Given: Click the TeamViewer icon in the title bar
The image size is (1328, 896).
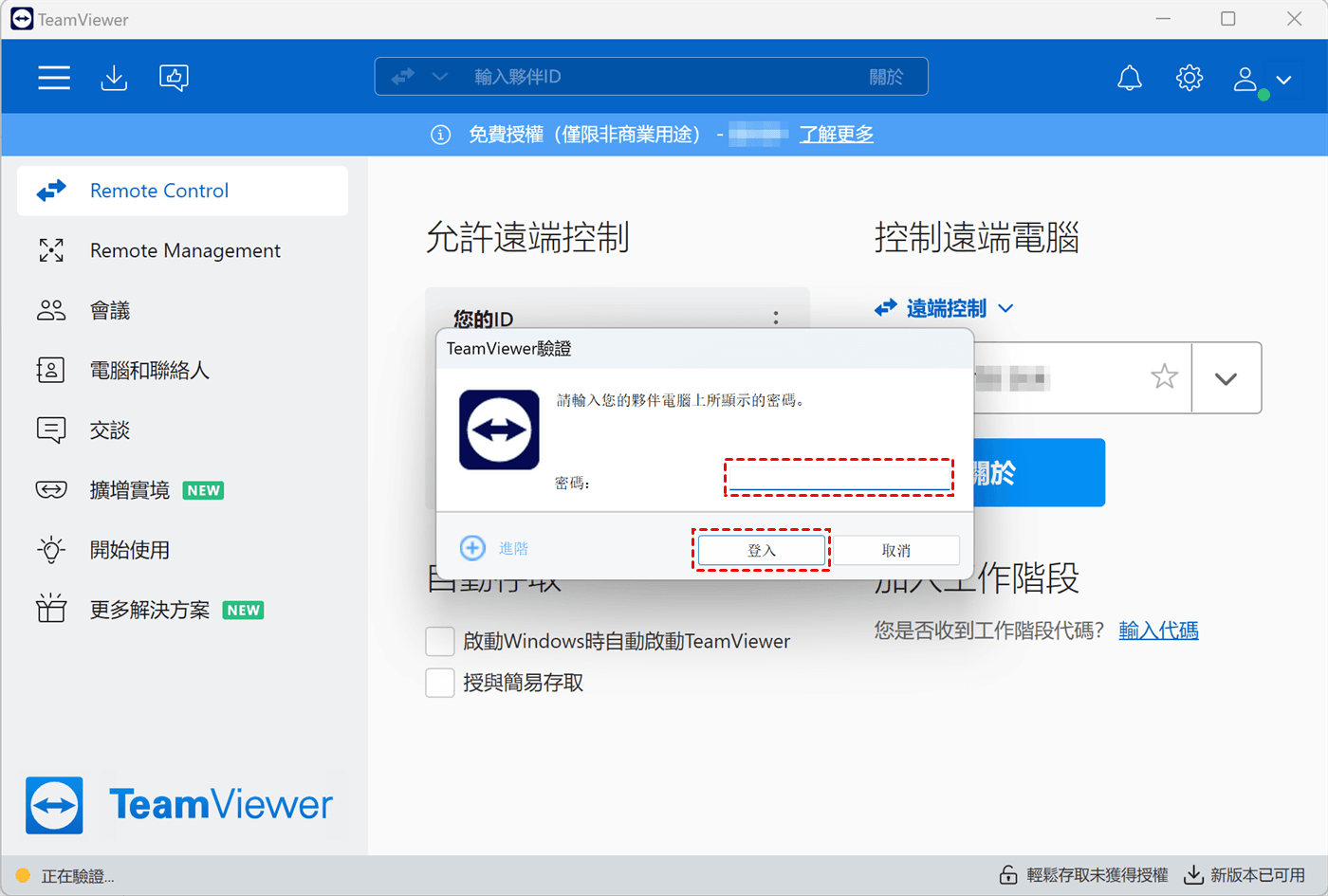Looking at the screenshot, I should click(x=22, y=19).
